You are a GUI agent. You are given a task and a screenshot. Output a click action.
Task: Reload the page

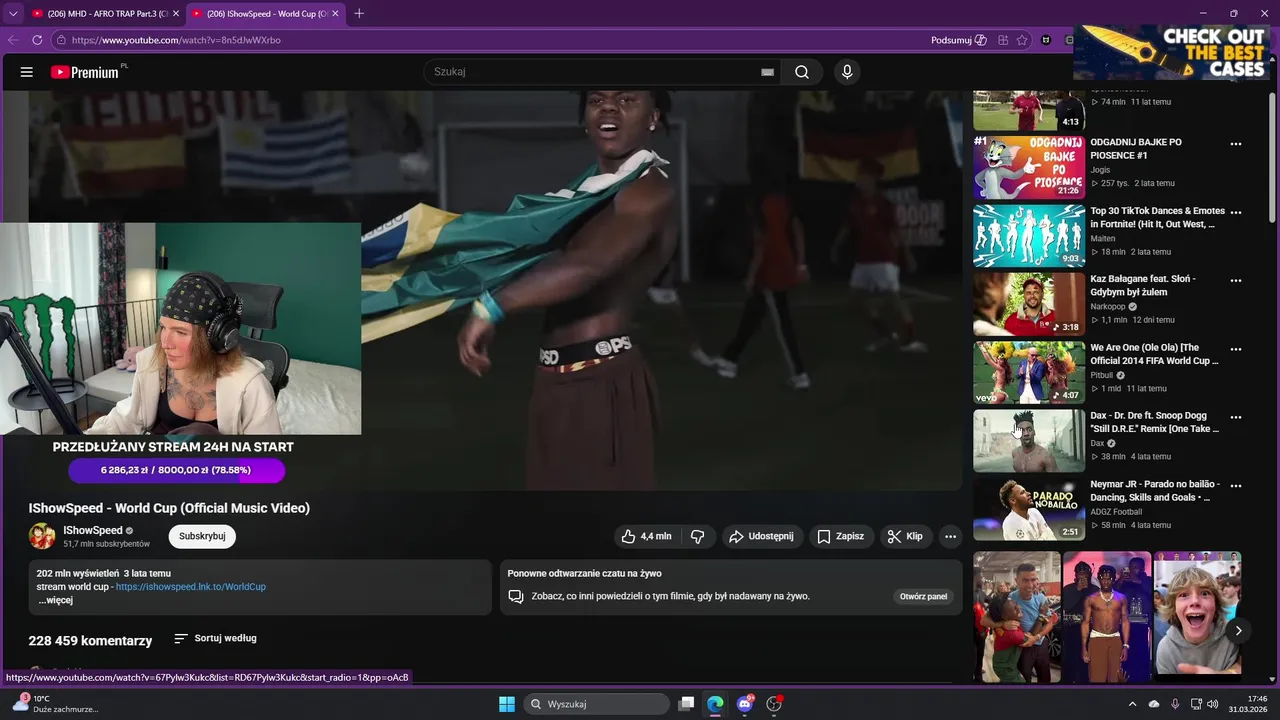(37, 40)
